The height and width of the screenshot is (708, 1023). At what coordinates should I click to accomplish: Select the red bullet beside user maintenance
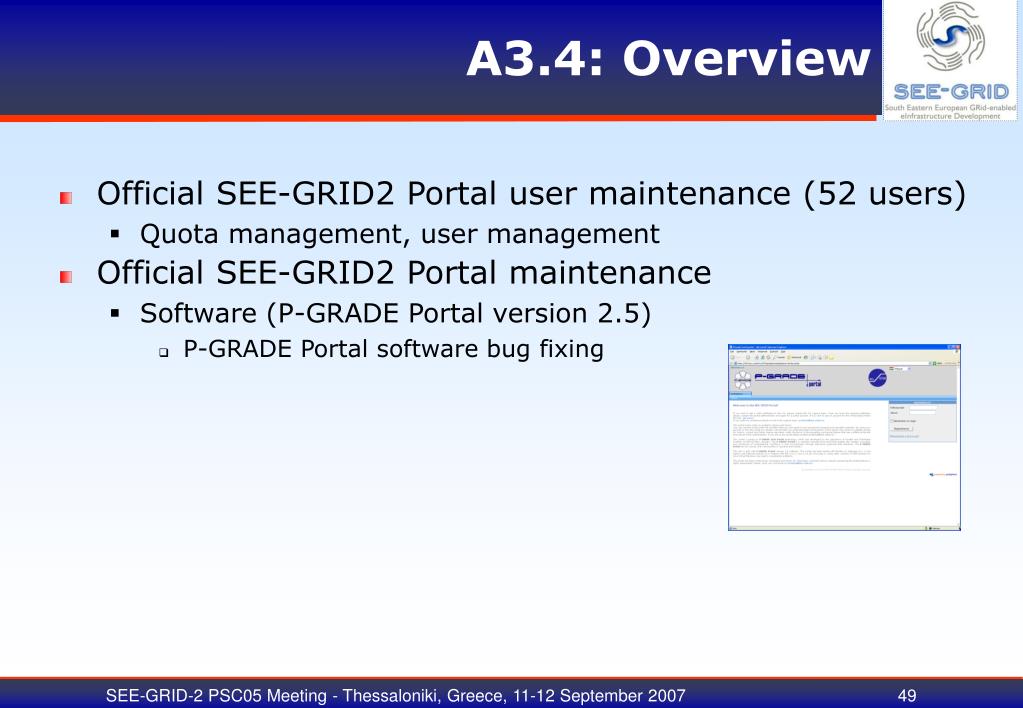(x=66, y=198)
